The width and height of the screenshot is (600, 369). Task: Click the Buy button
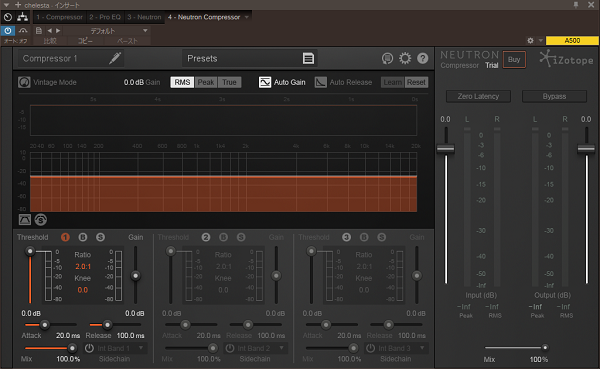point(514,59)
